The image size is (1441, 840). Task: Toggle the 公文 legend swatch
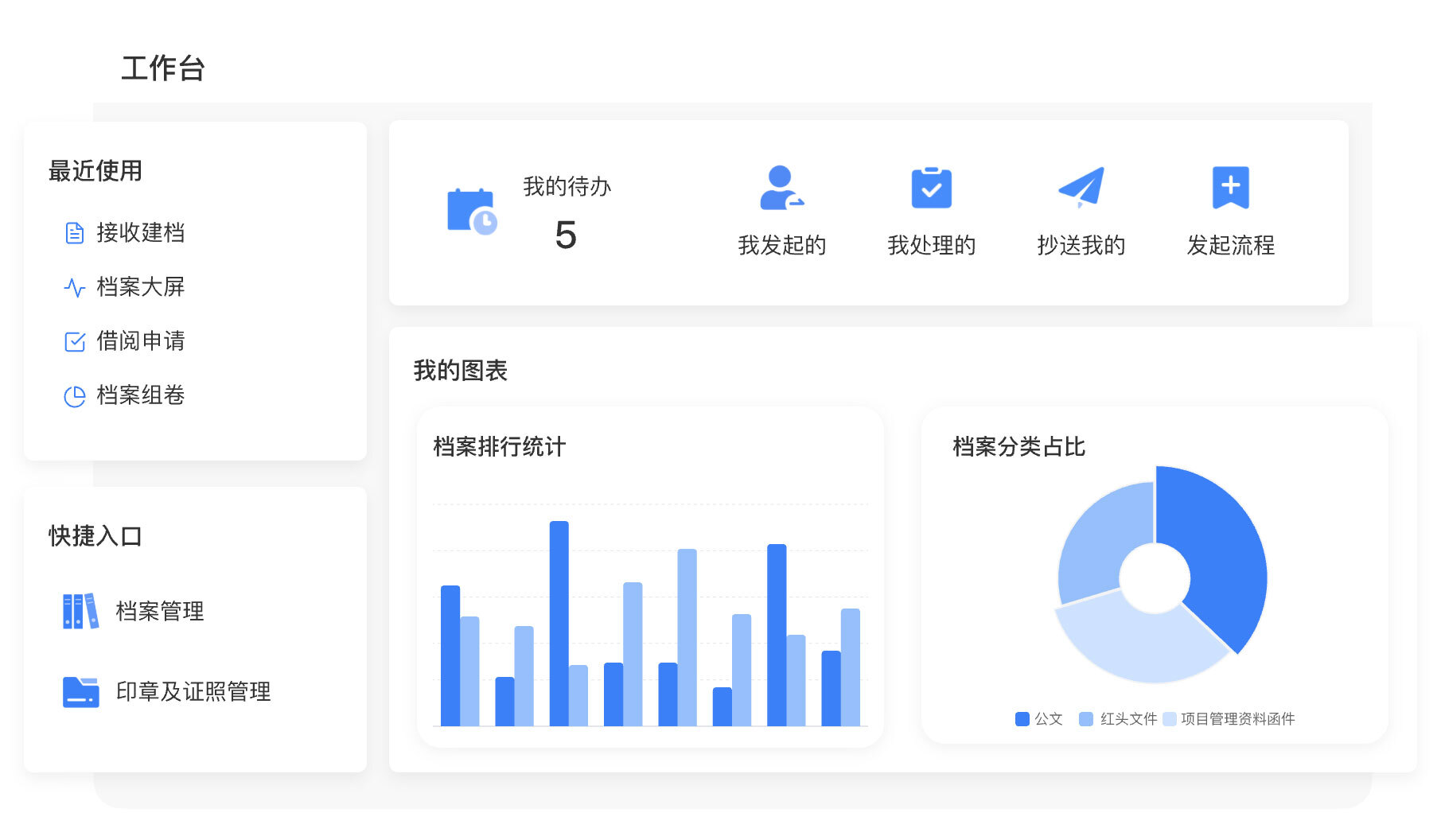(x=1022, y=719)
